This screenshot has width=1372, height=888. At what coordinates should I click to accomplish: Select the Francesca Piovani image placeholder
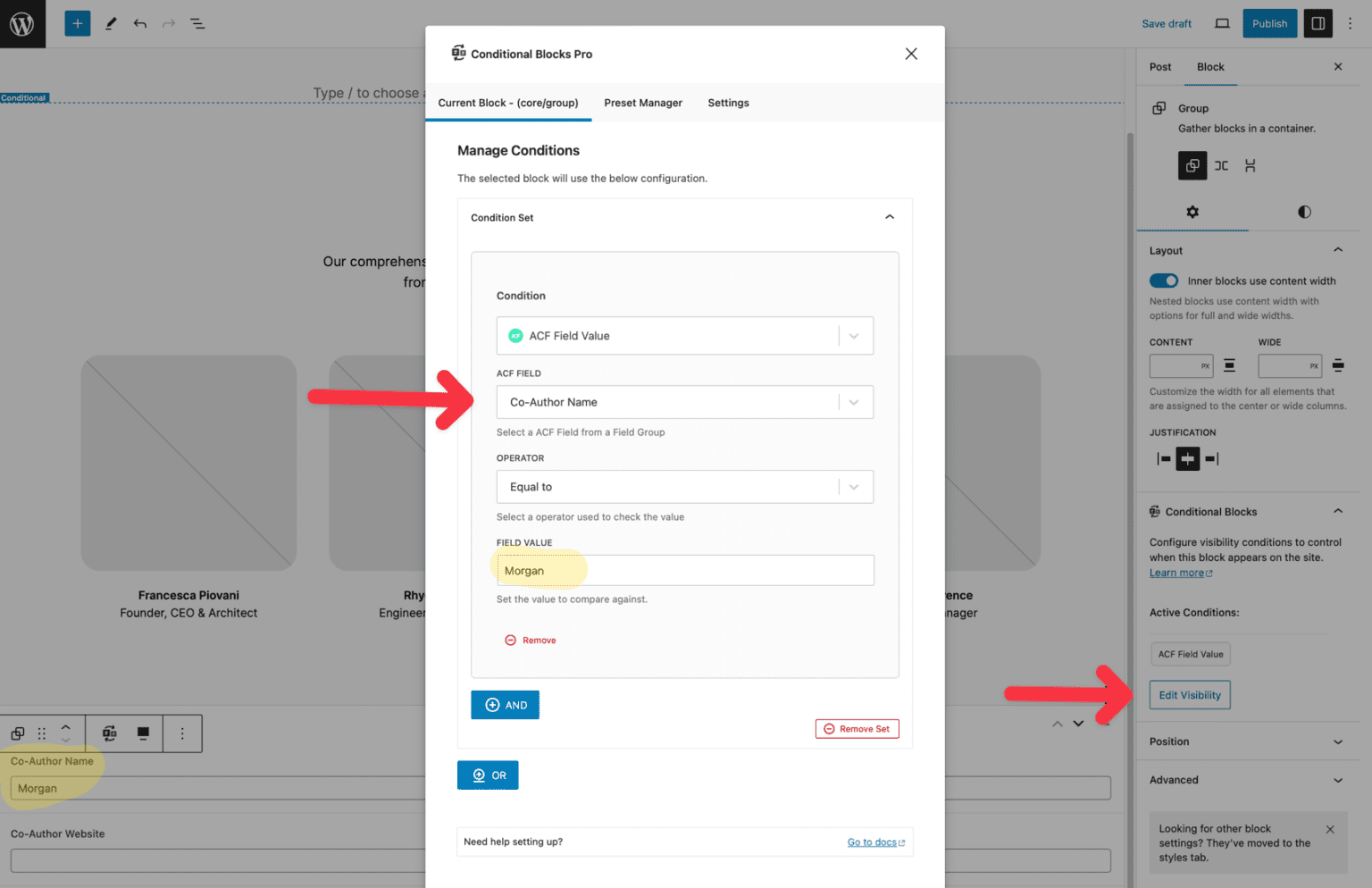[x=188, y=463]
